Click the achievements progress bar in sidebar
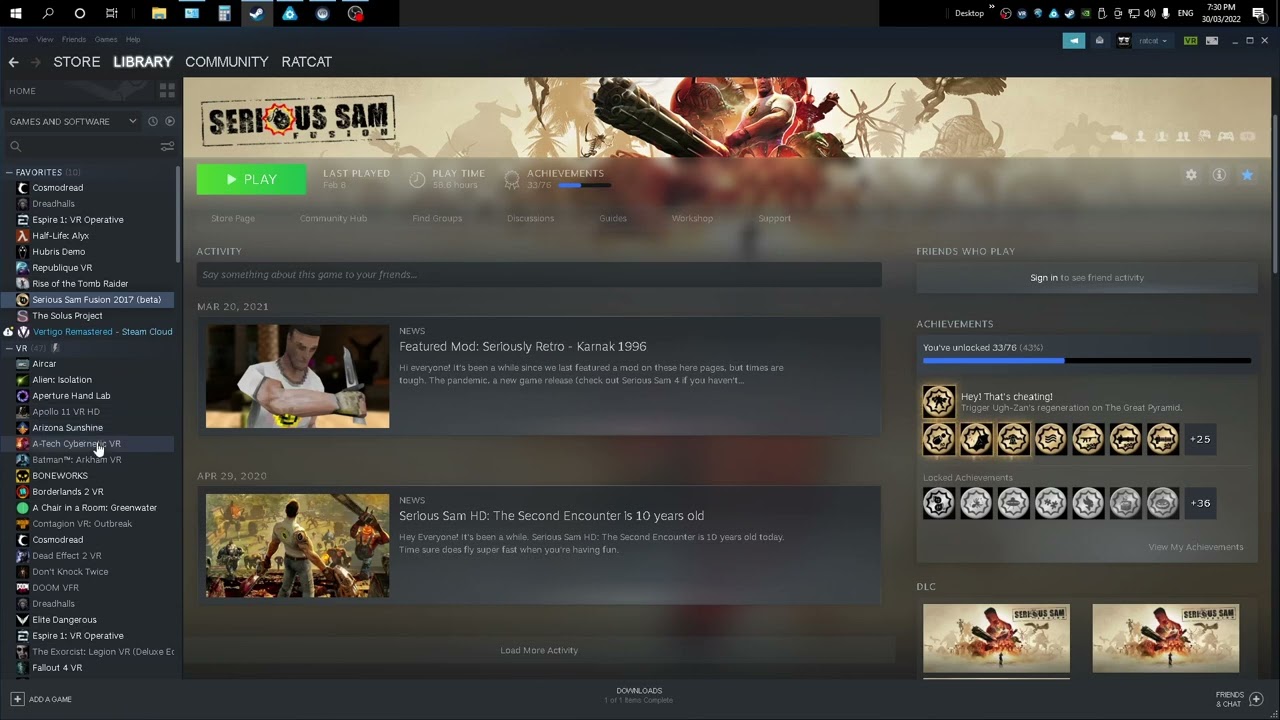1280x720 pixels. [1087, 361]
